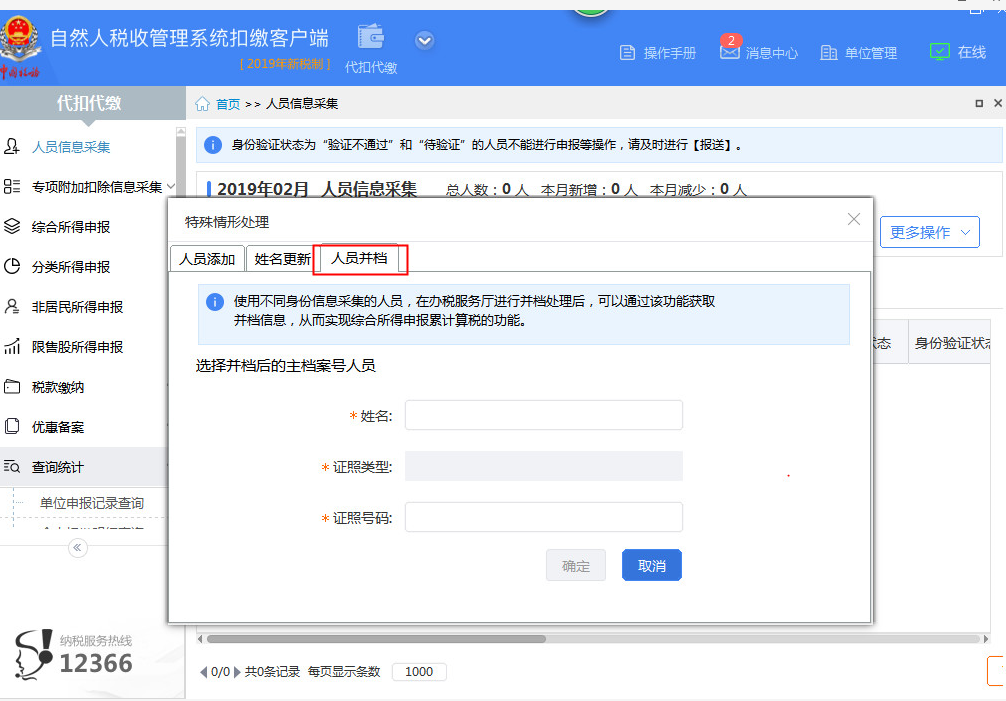
Task: Expand 专项附加扣除信息采集 sidebar item
Action: click(x=96, y=187)
